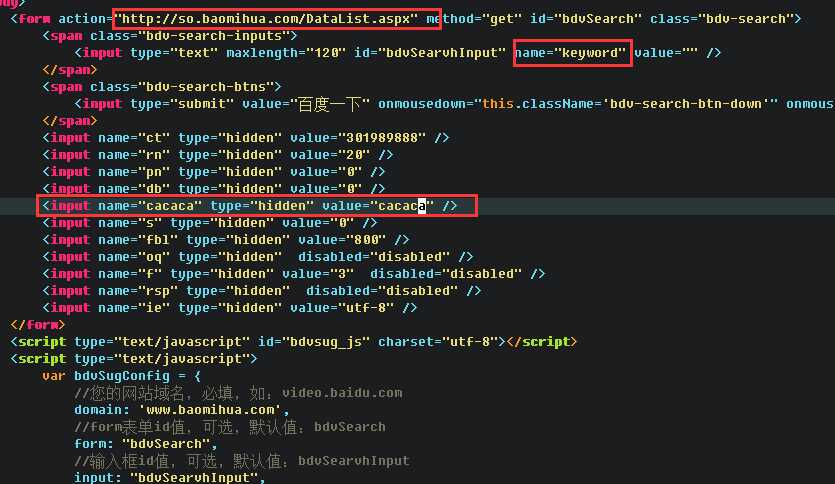The image size is (835, 484).
Task: Click the disabled input name="rsp" line
Action: [261, 291]
